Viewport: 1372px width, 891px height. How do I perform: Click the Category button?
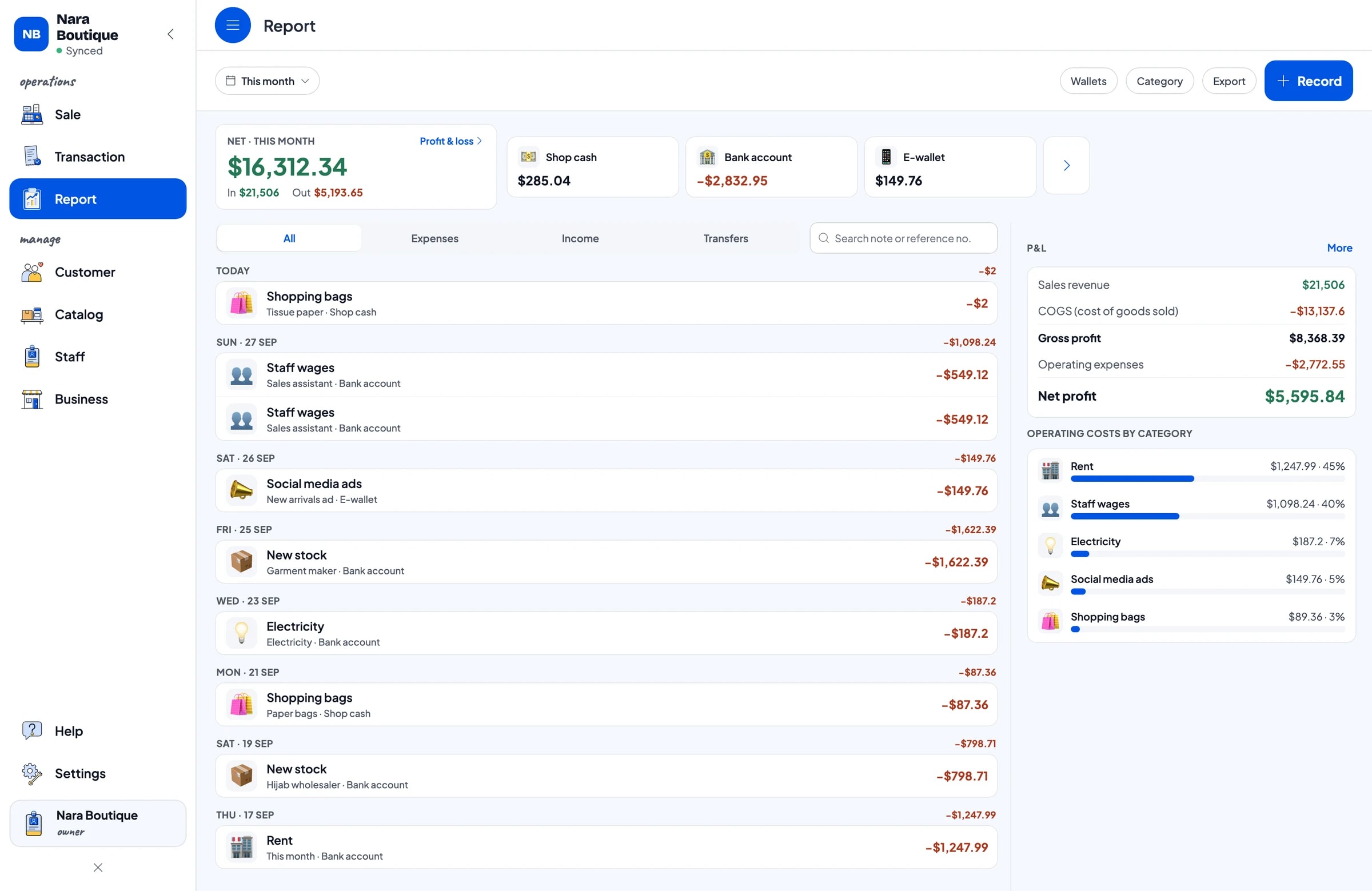pyautogui.click(x=1159, y=81)
